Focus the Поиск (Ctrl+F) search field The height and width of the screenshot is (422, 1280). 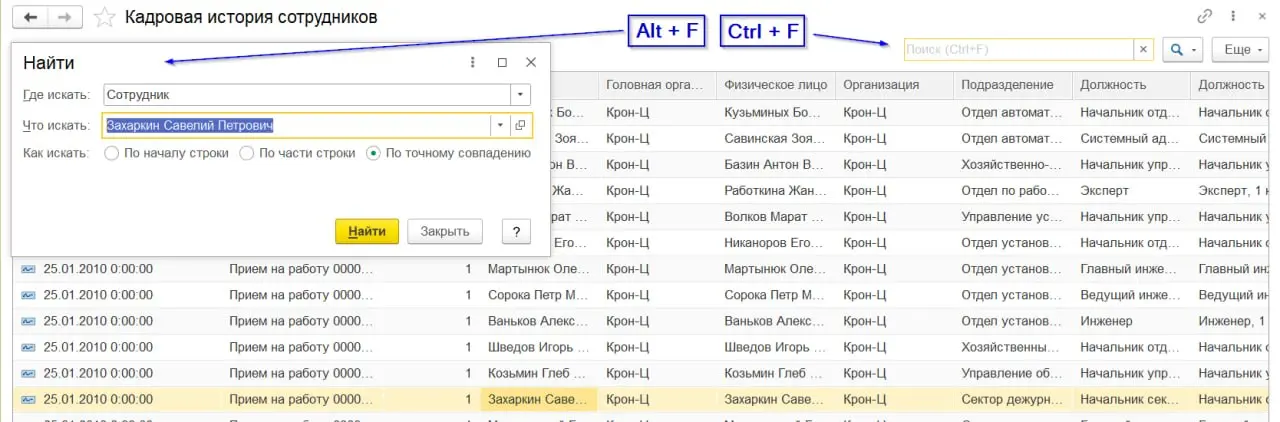coord(1018,49)
